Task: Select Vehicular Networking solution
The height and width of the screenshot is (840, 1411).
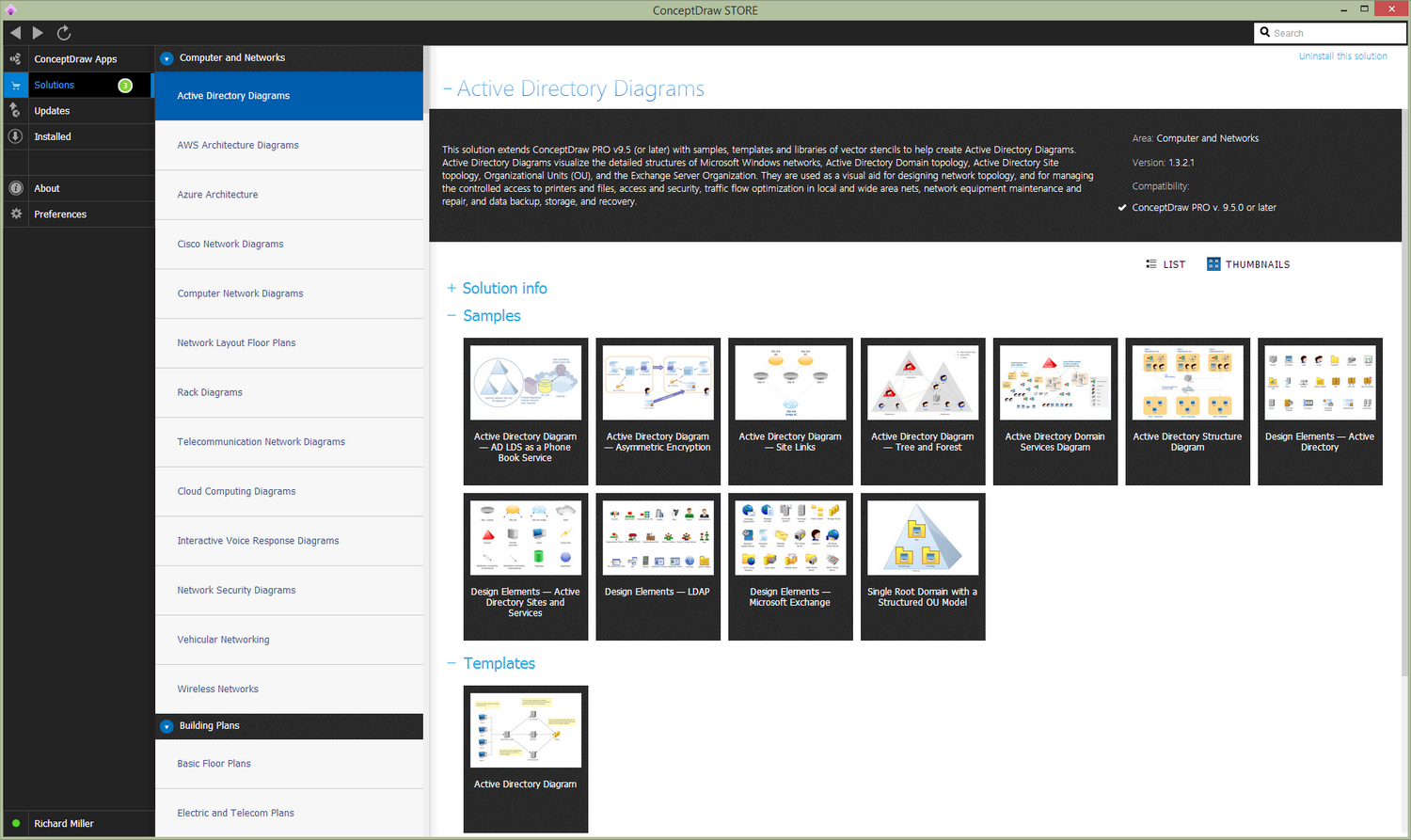Action: [x=289, y=640]
